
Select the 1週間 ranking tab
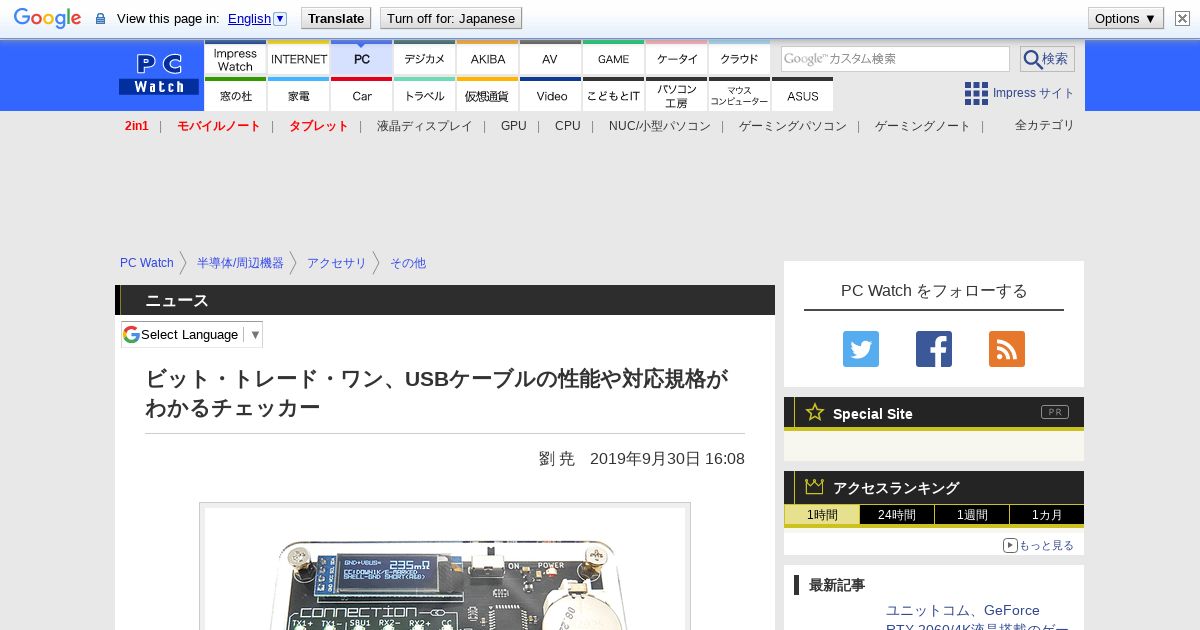click(x=972, y=515)
